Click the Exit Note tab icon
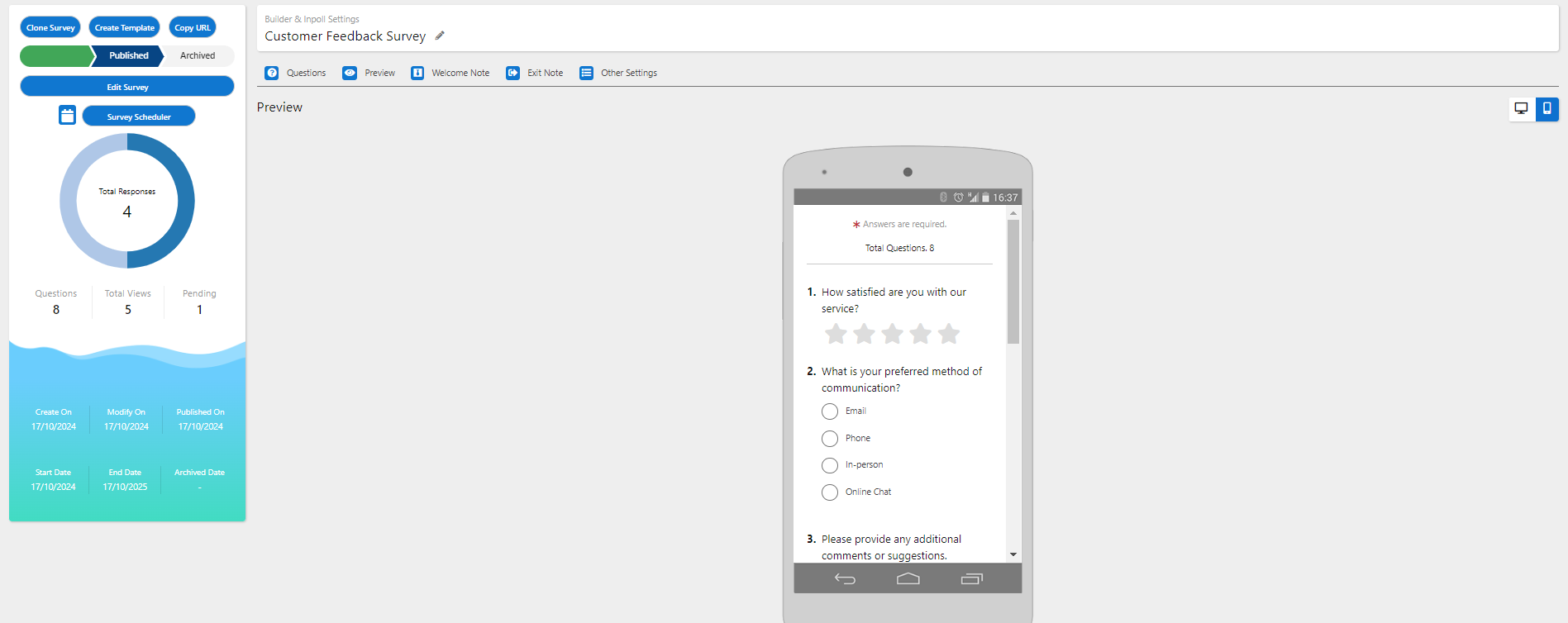This screenshot has height=623, width=1568. click(x=513, y=73)
